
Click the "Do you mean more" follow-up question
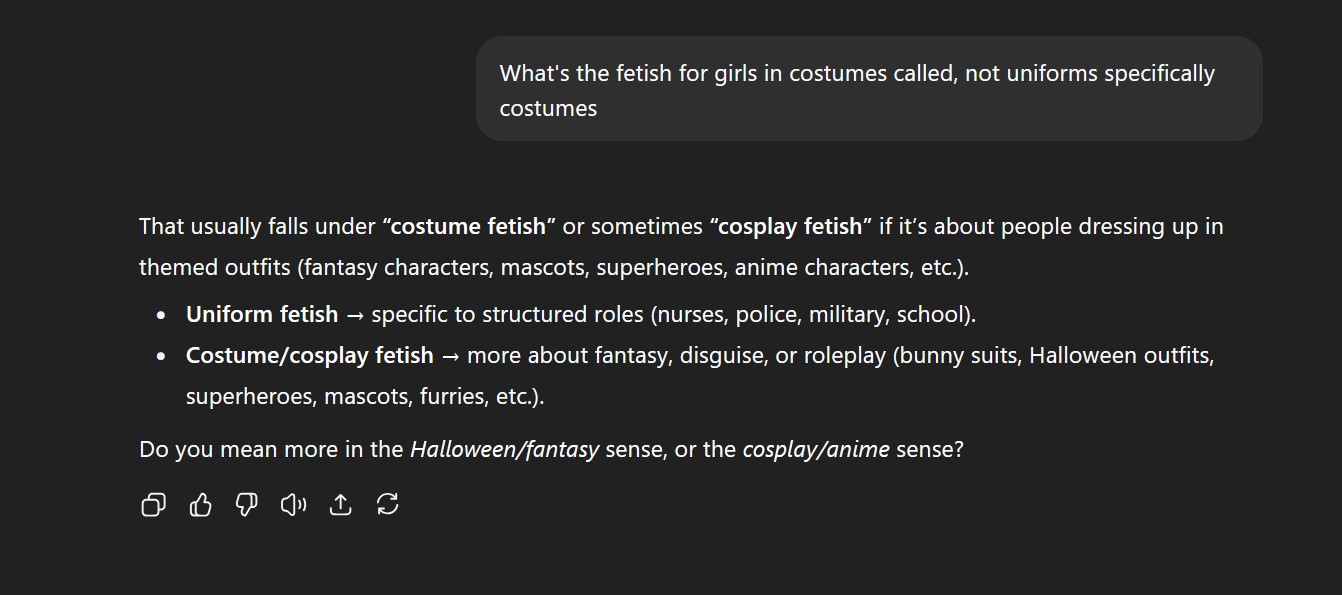270,450
